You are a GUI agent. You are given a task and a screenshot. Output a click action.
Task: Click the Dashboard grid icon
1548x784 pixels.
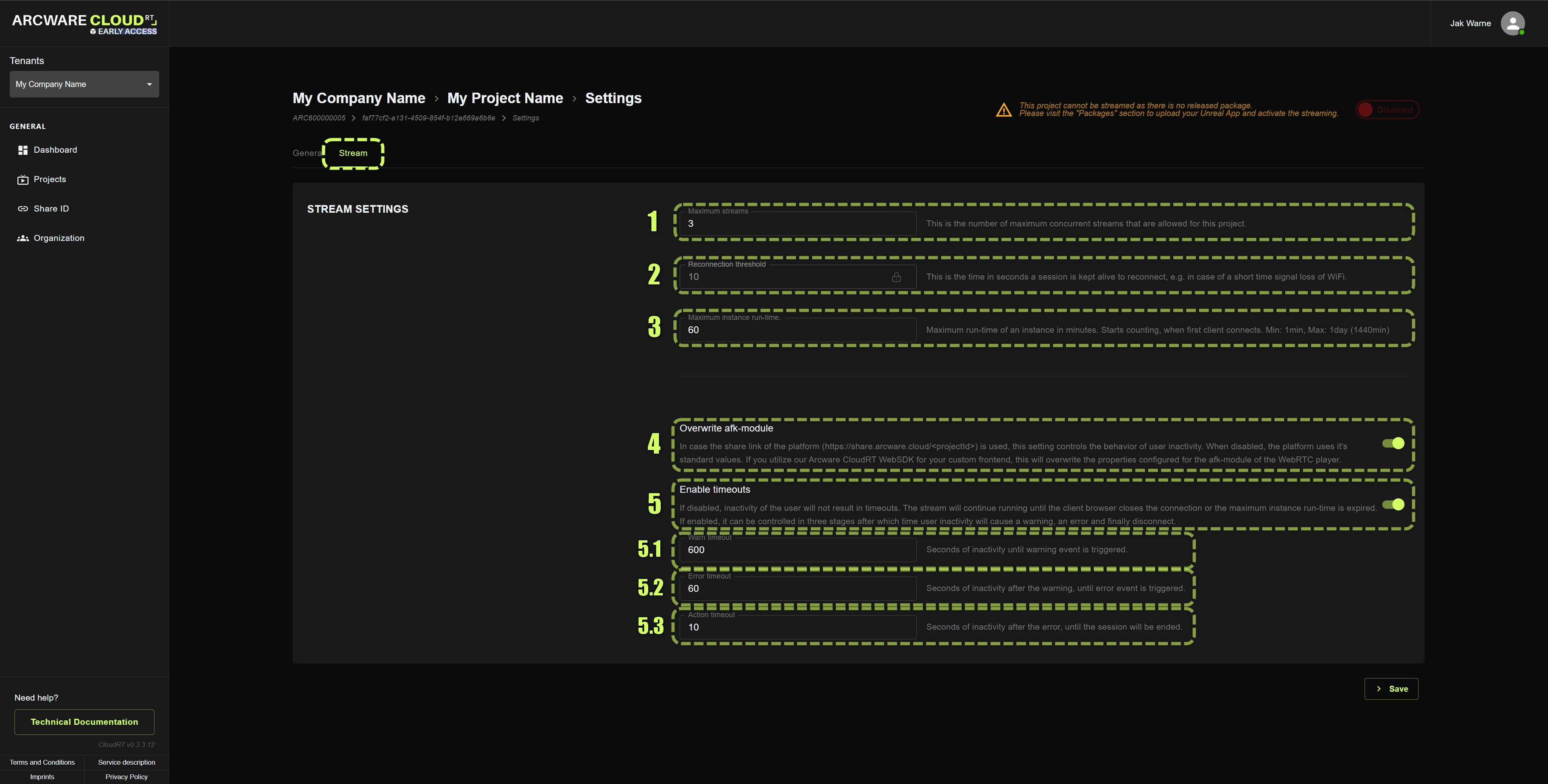click(23, 150)
